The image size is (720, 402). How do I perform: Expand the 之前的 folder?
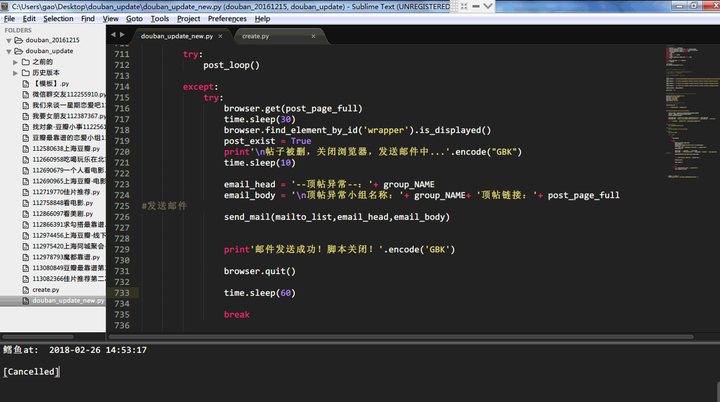coord(16,62)
